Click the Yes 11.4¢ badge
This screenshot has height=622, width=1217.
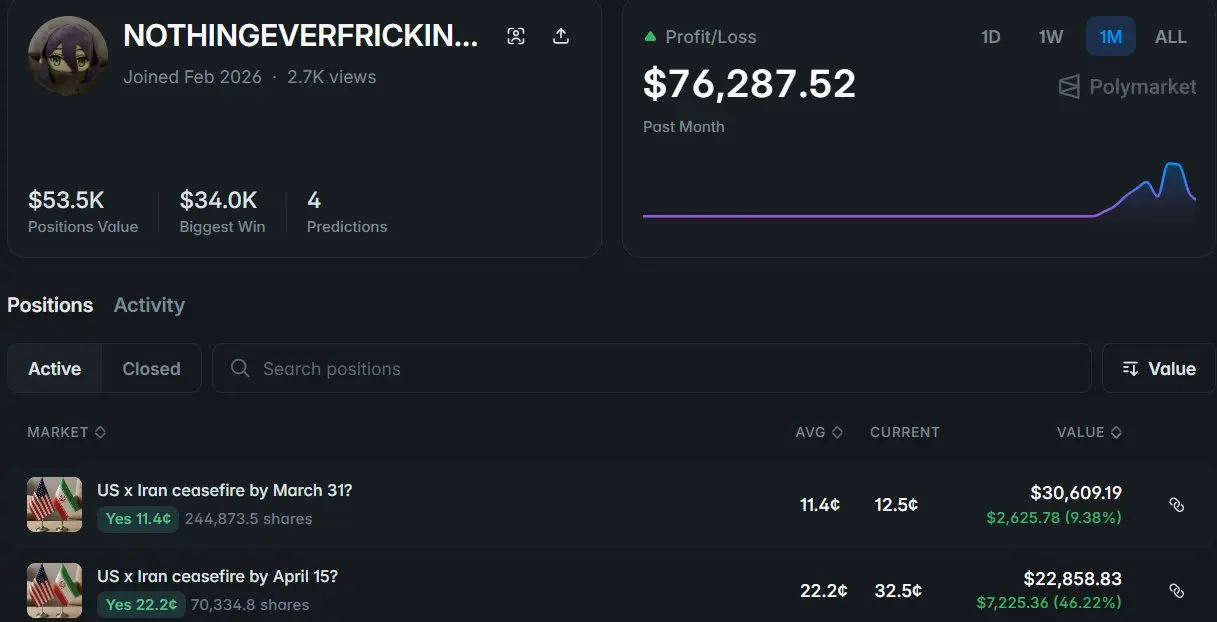(x=138, y=519)
